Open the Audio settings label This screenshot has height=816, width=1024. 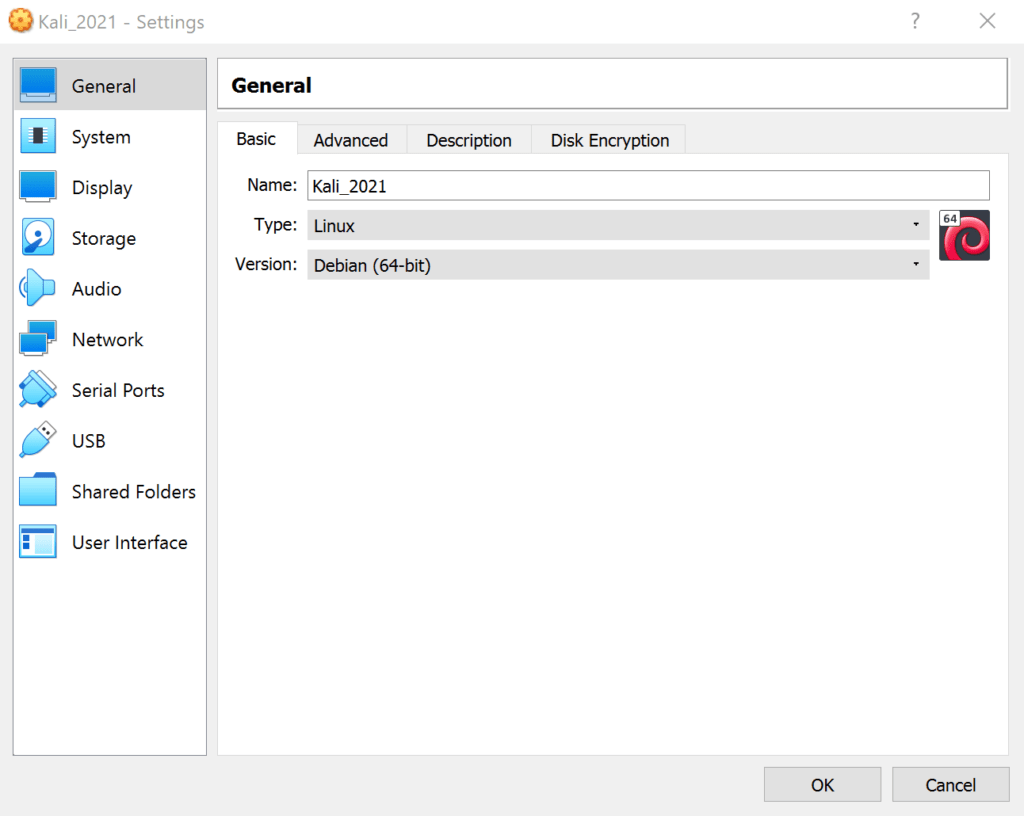[x=97, y=289]
